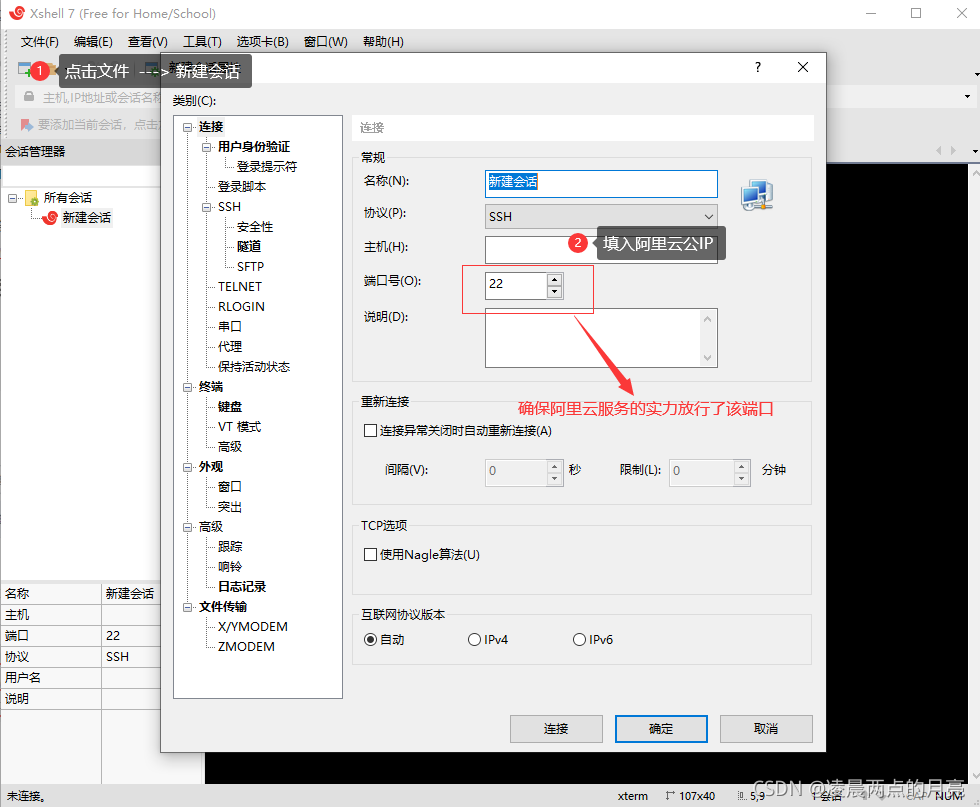Click Xshell logo in title bar
This screenshot has width=980, height=807.
click(x=17, y=13)
